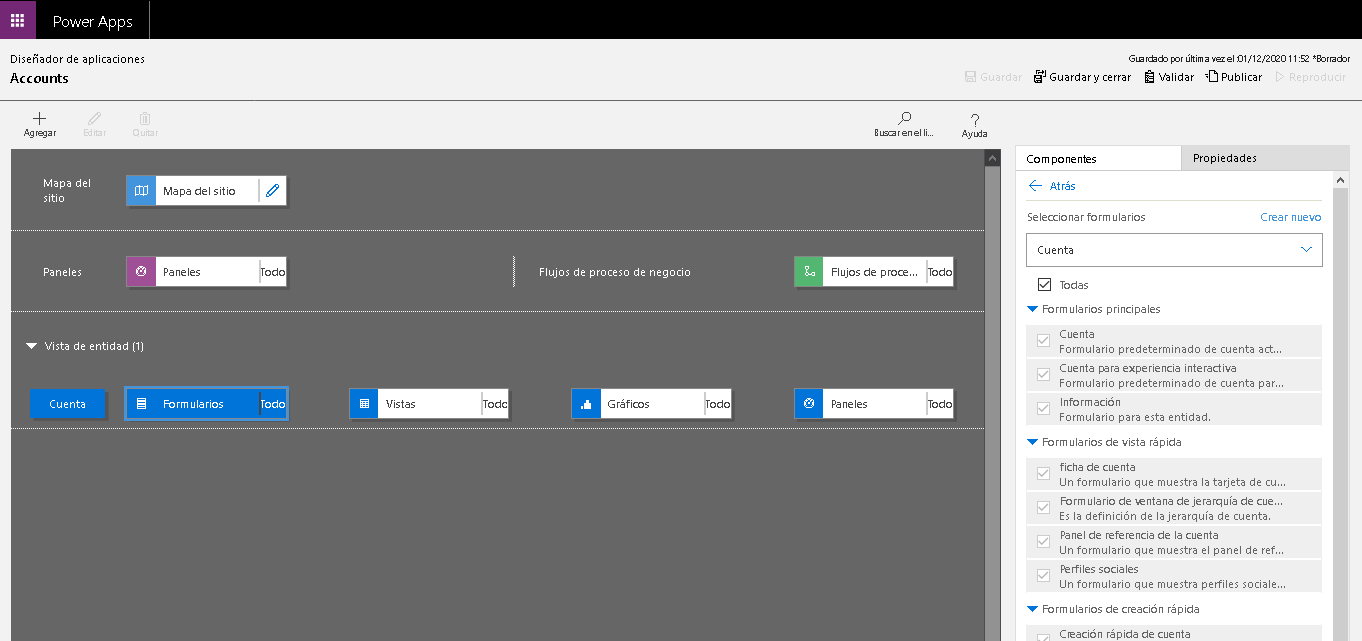Click the Atrás link text
Viewport: 1362px width, 641px height.
click(1062, 186)
